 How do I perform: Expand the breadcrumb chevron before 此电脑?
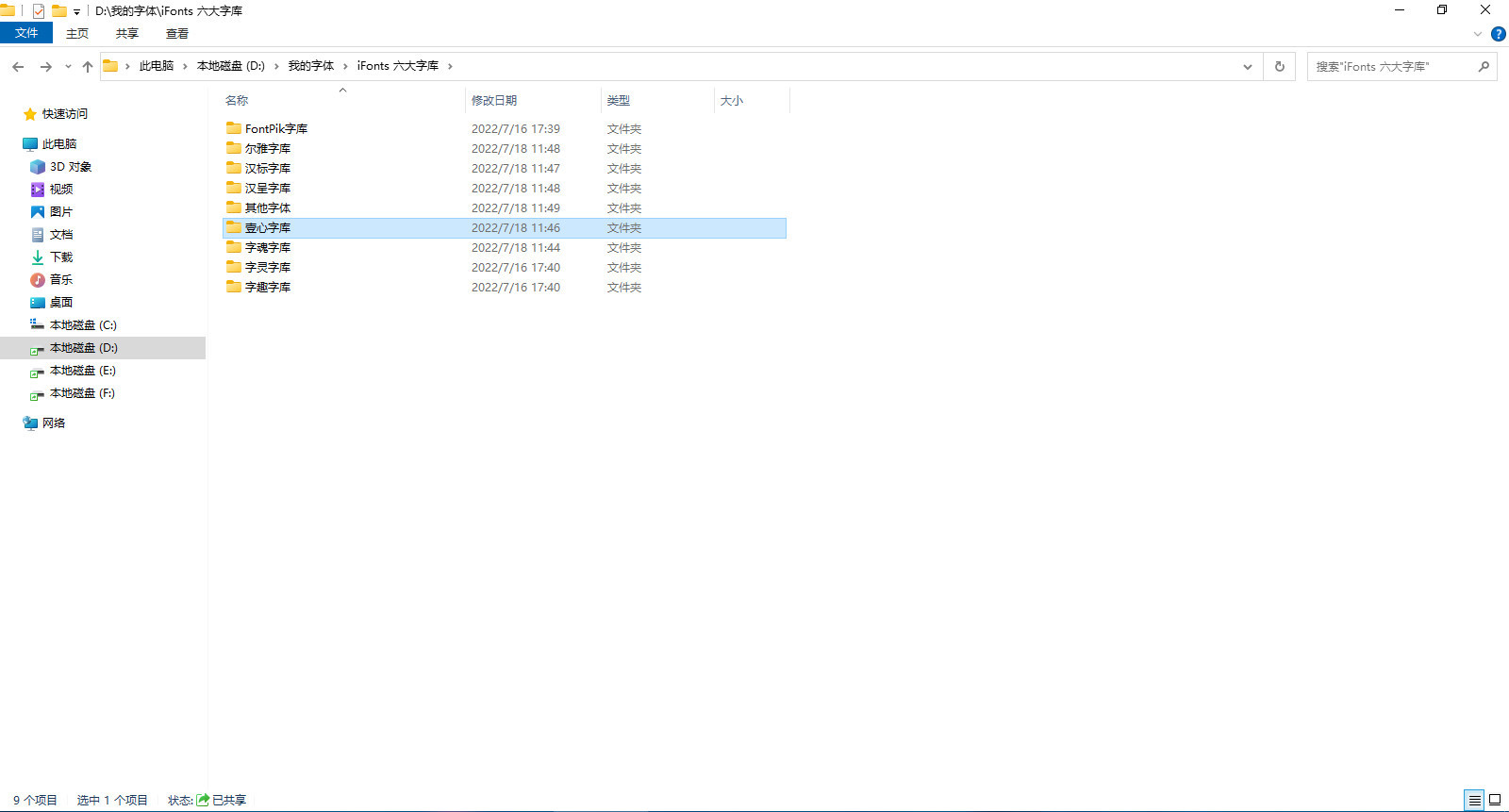tap(127, 66)
